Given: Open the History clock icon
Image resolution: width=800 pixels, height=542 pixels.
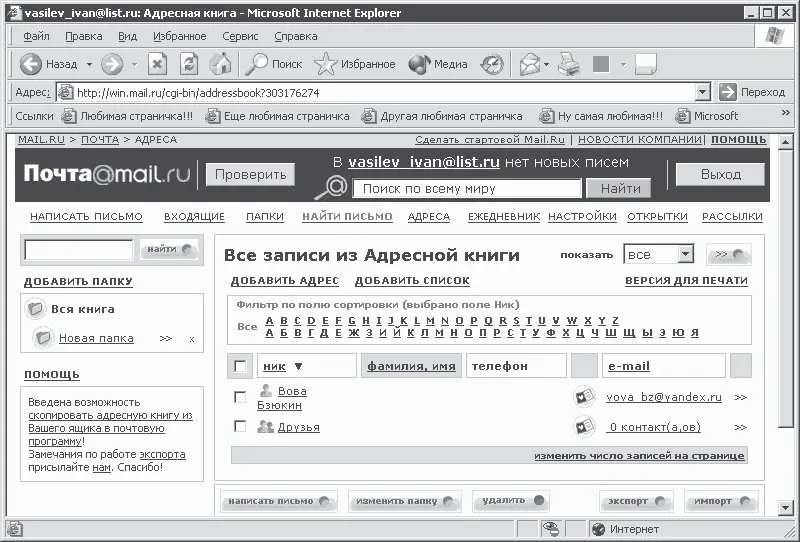Looking at the screenshot, I should coord(492,64).
